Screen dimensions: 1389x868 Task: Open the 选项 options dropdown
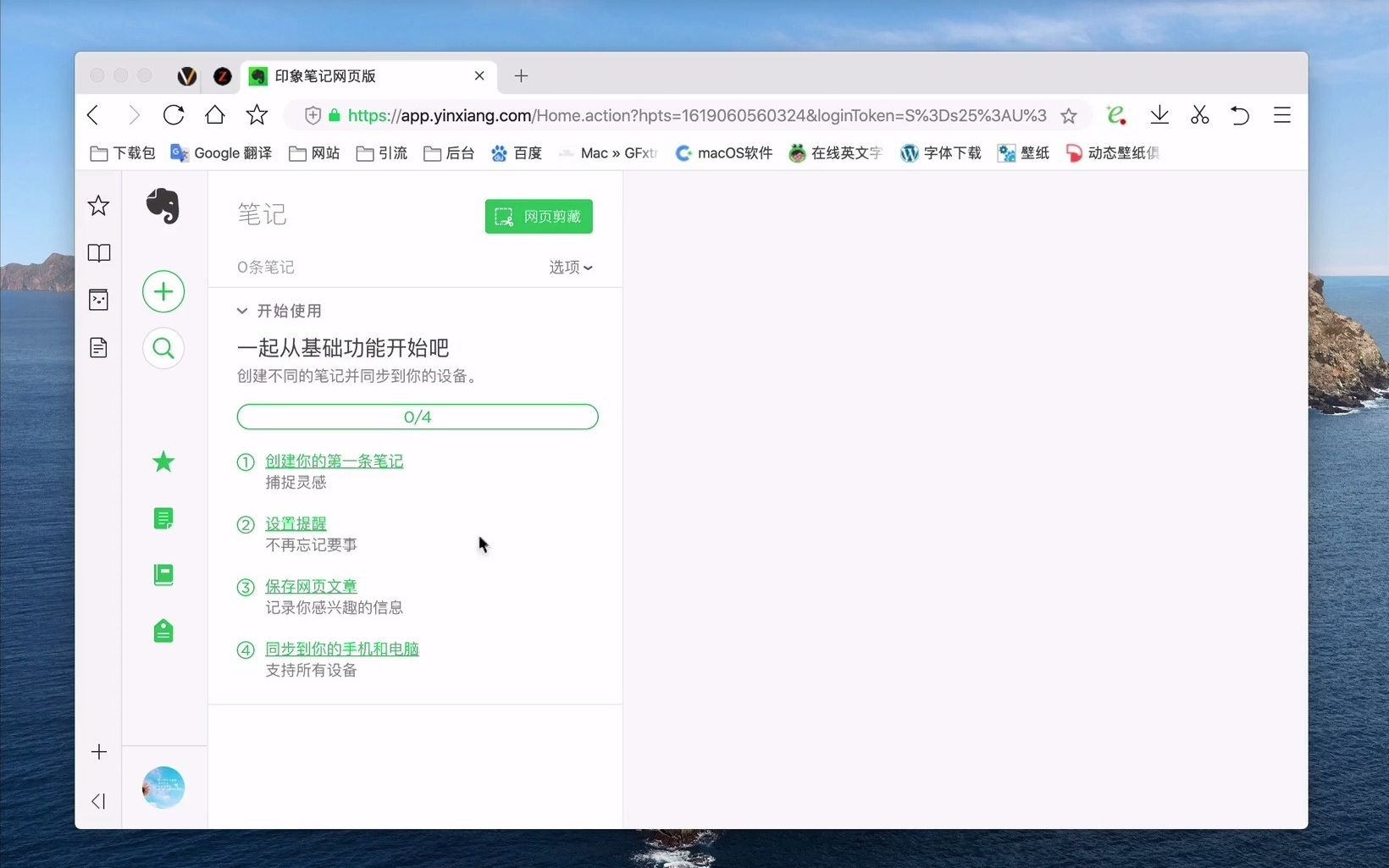tap(570, 268)
